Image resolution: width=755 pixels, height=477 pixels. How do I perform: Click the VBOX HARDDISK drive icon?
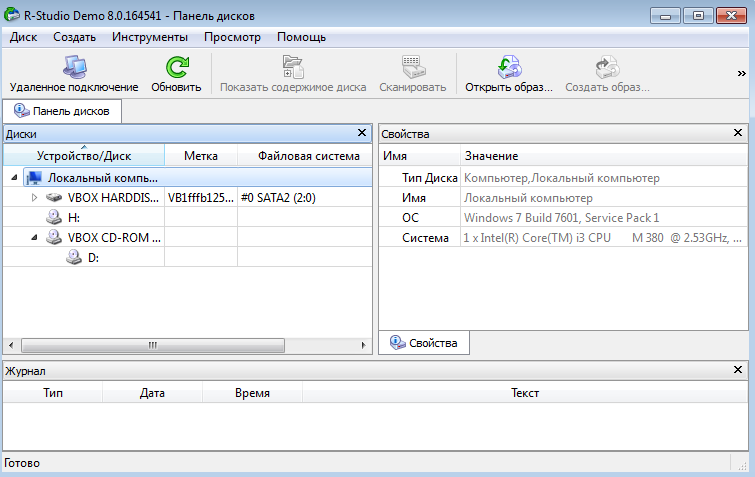click(54, 197)
